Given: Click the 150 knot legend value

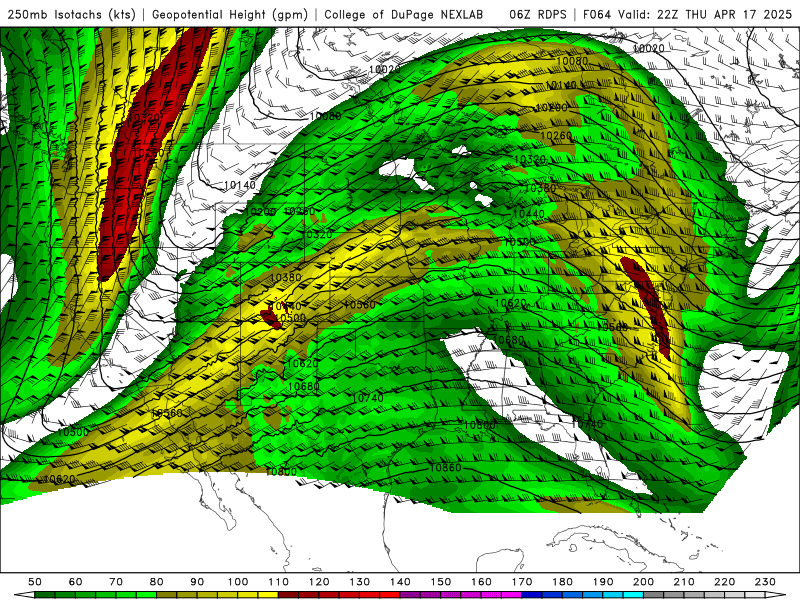Looking at the screenshot, I should pyautogui.click(x=441, y=582).
